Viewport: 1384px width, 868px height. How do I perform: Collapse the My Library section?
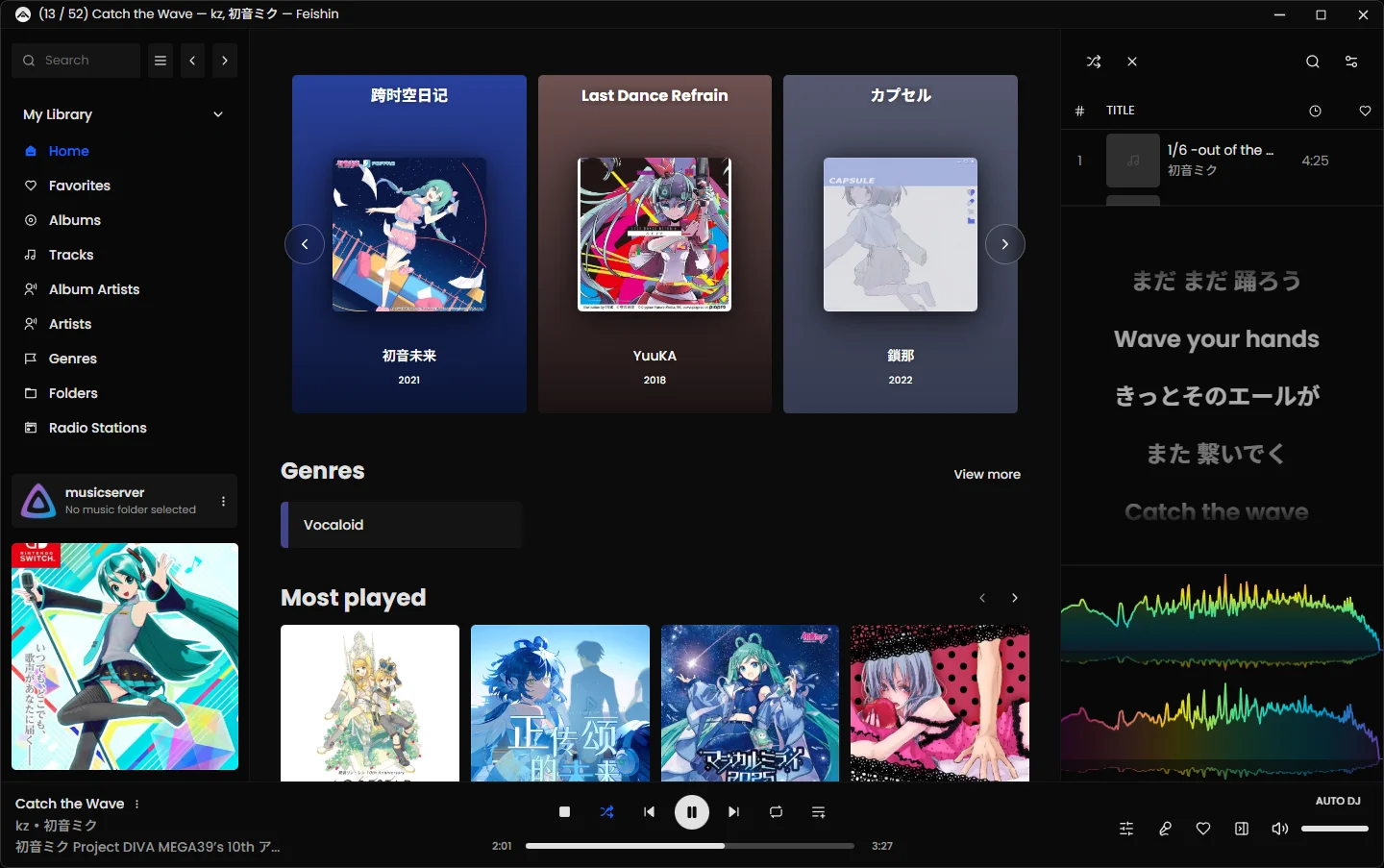point(218,114)
